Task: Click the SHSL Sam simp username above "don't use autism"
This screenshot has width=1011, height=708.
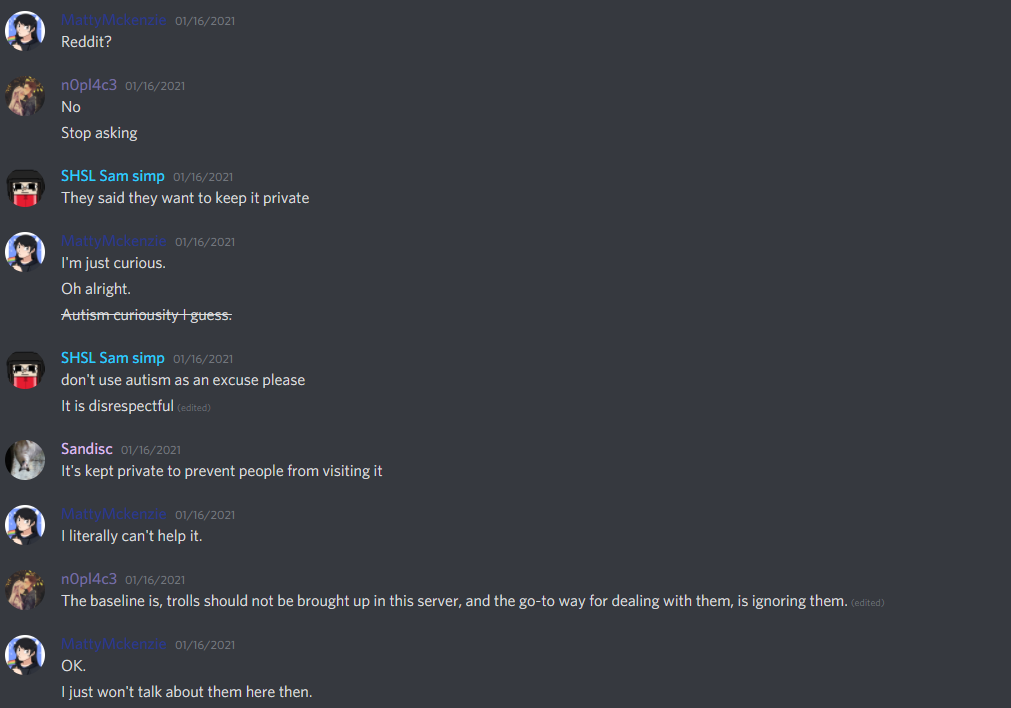Action: tap(113, 358)
